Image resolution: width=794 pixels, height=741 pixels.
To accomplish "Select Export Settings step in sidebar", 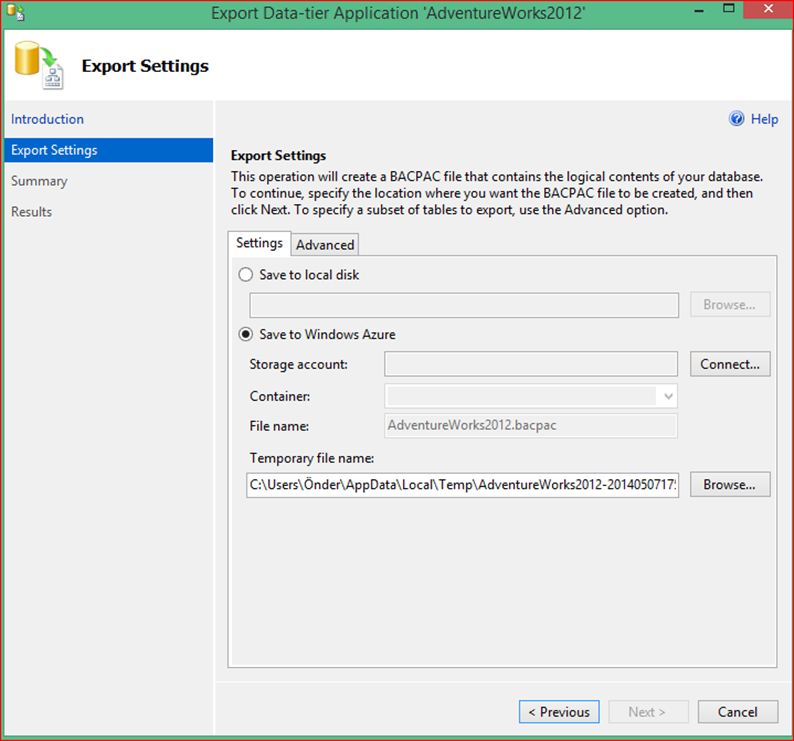I will tap(108, 150).
